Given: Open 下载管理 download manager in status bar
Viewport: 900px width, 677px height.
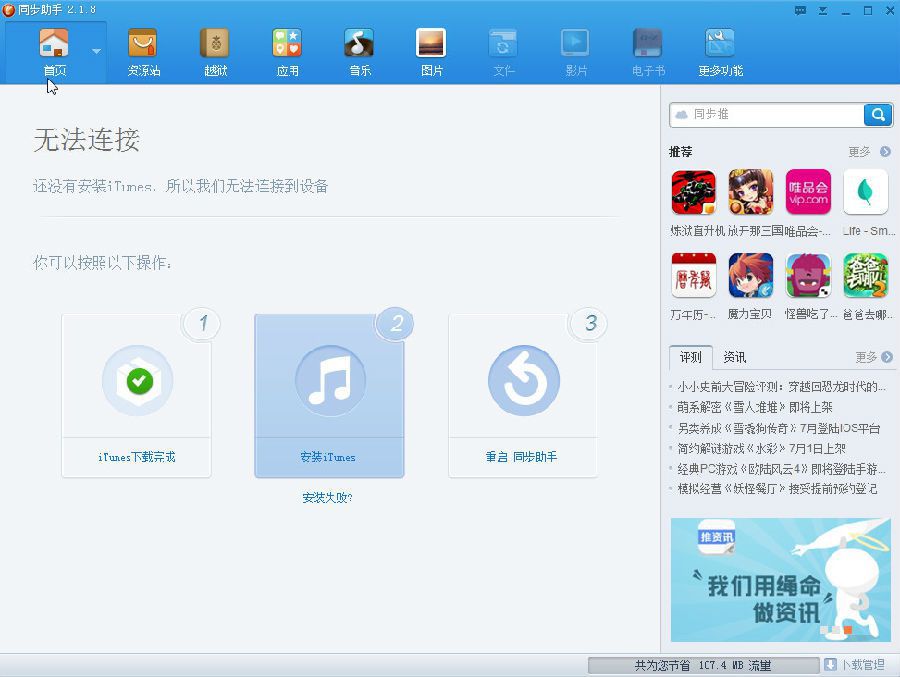Looking at the screenshot, I should pyautogui.click(x=855, y=665).
